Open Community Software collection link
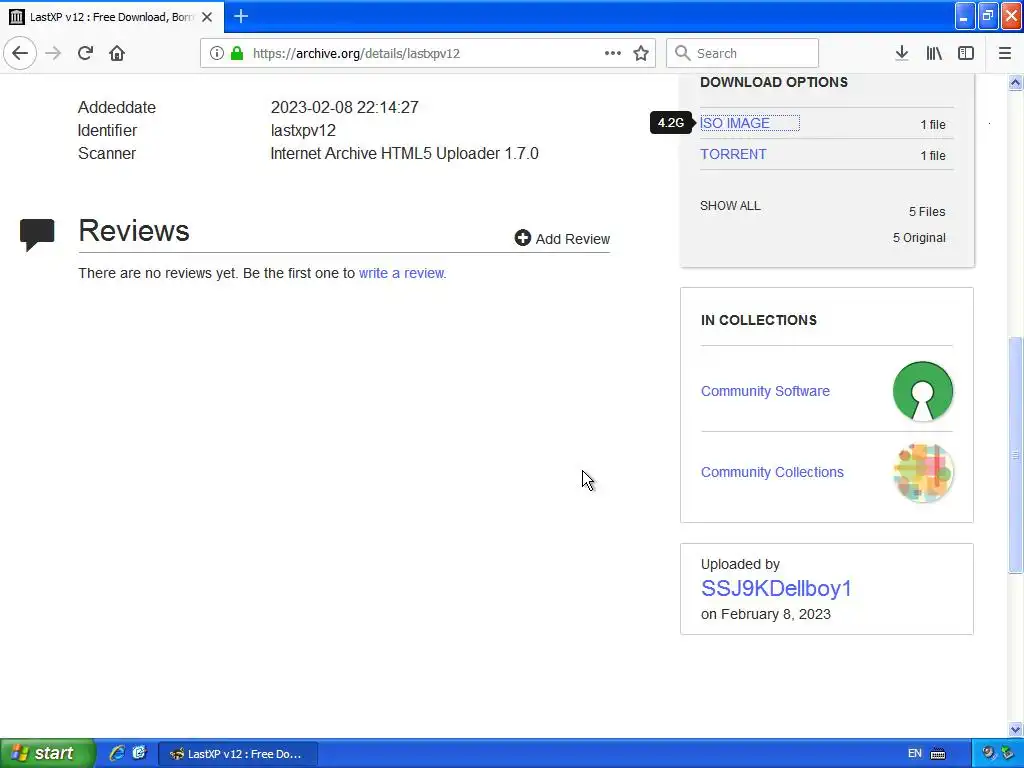Image resolution: width=1024 pixels, height=768 pixels. pyautogui.click(x=765, y=391)
